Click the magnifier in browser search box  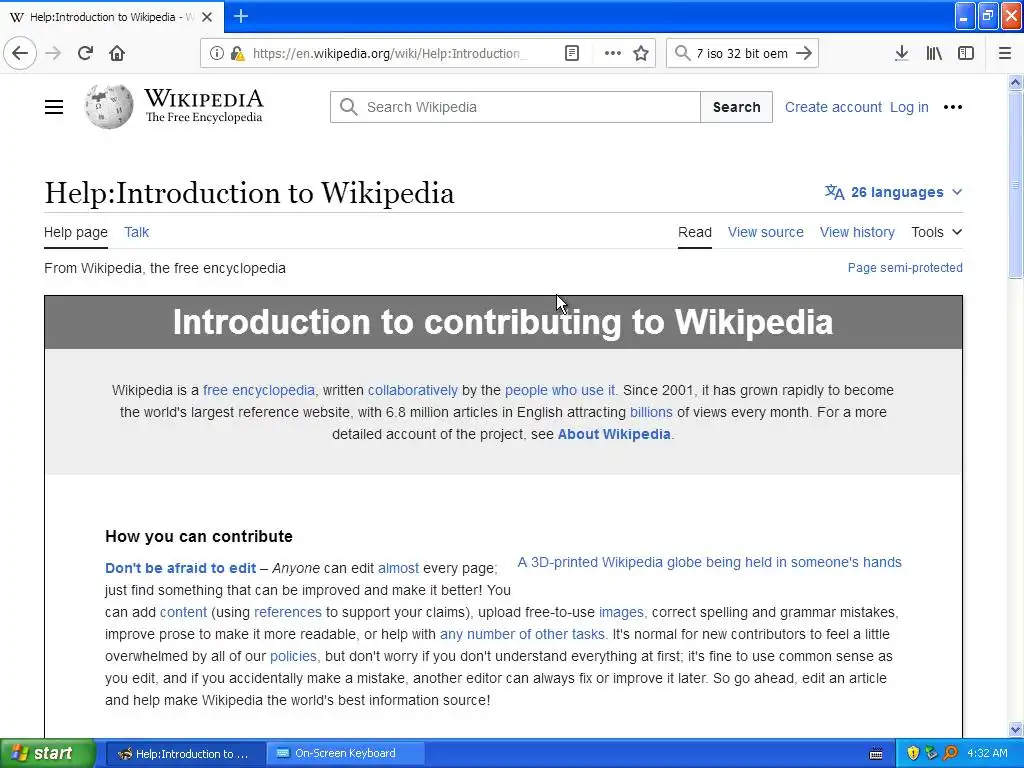coord(682,53)
